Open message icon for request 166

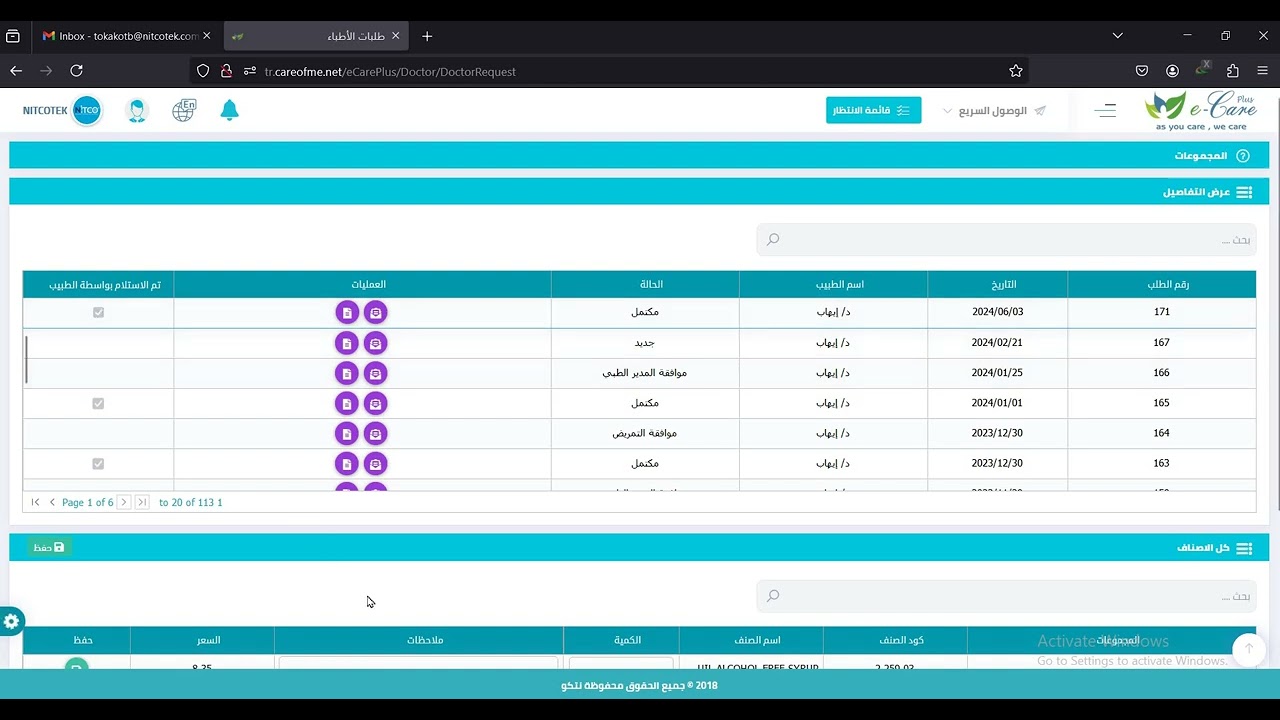[375, 373]
